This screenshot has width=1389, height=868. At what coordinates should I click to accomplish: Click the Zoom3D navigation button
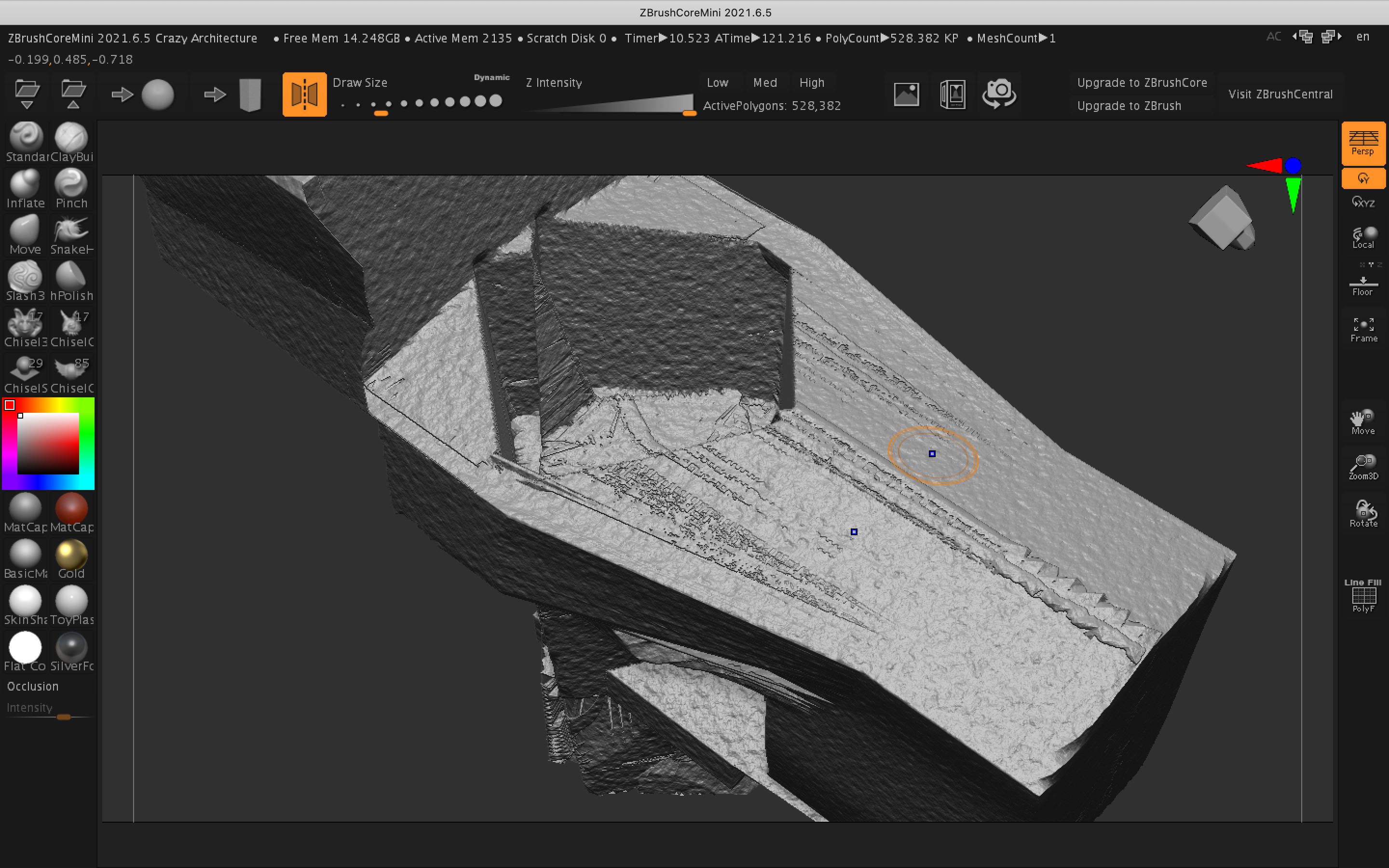(x=1363, y=467)
